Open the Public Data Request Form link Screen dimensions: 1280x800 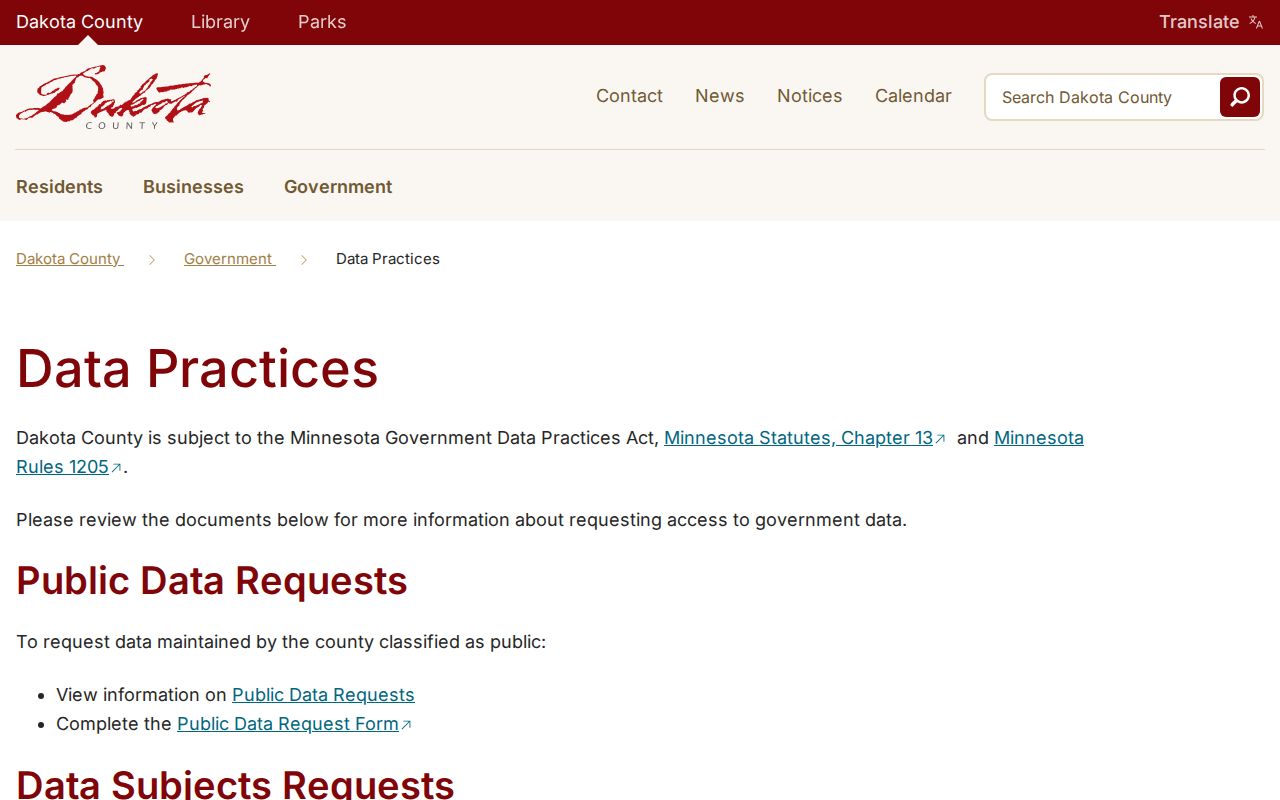tap(288, 724)
